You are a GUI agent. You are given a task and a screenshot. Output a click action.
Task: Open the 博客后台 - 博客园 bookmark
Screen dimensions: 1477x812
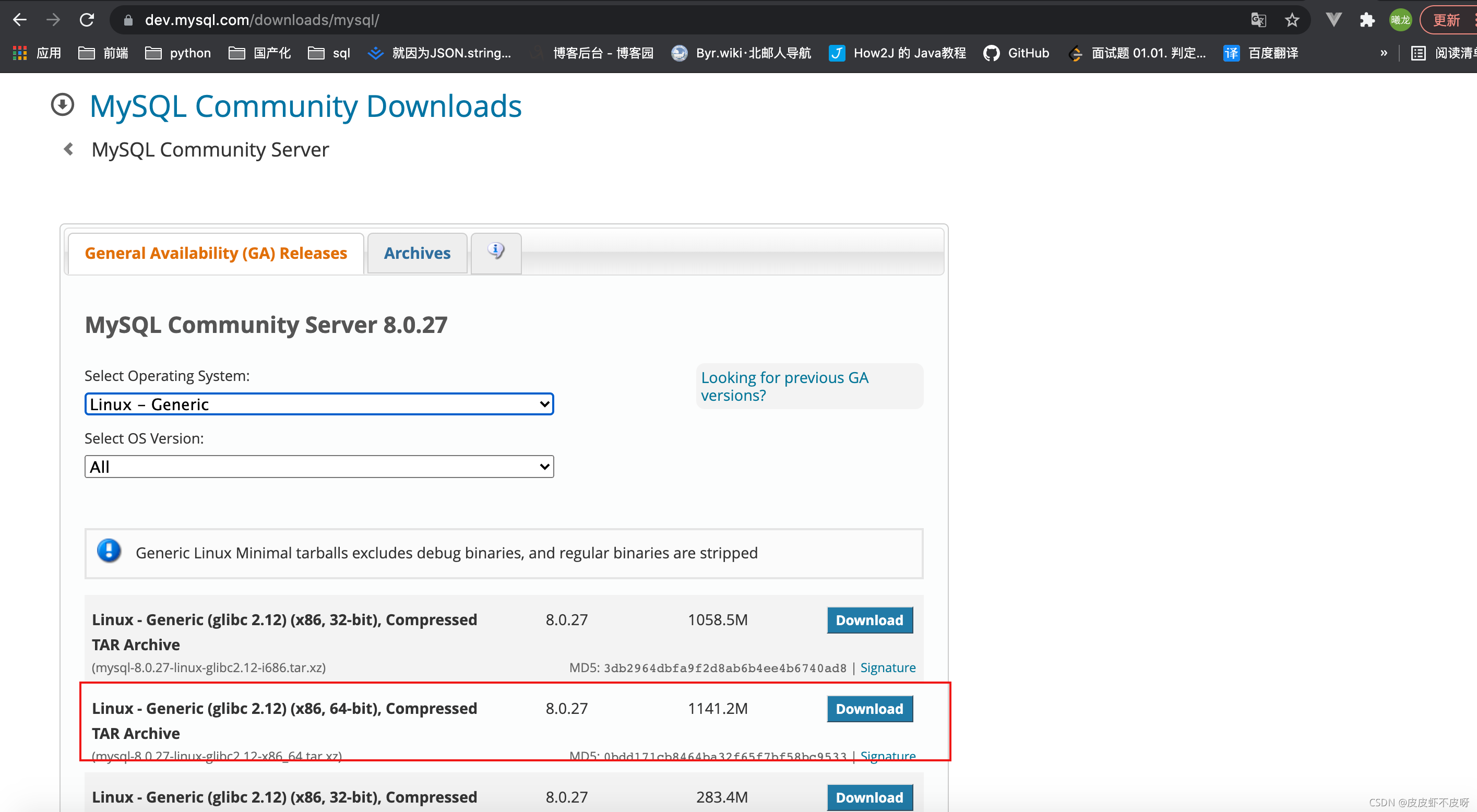point(591,53)
